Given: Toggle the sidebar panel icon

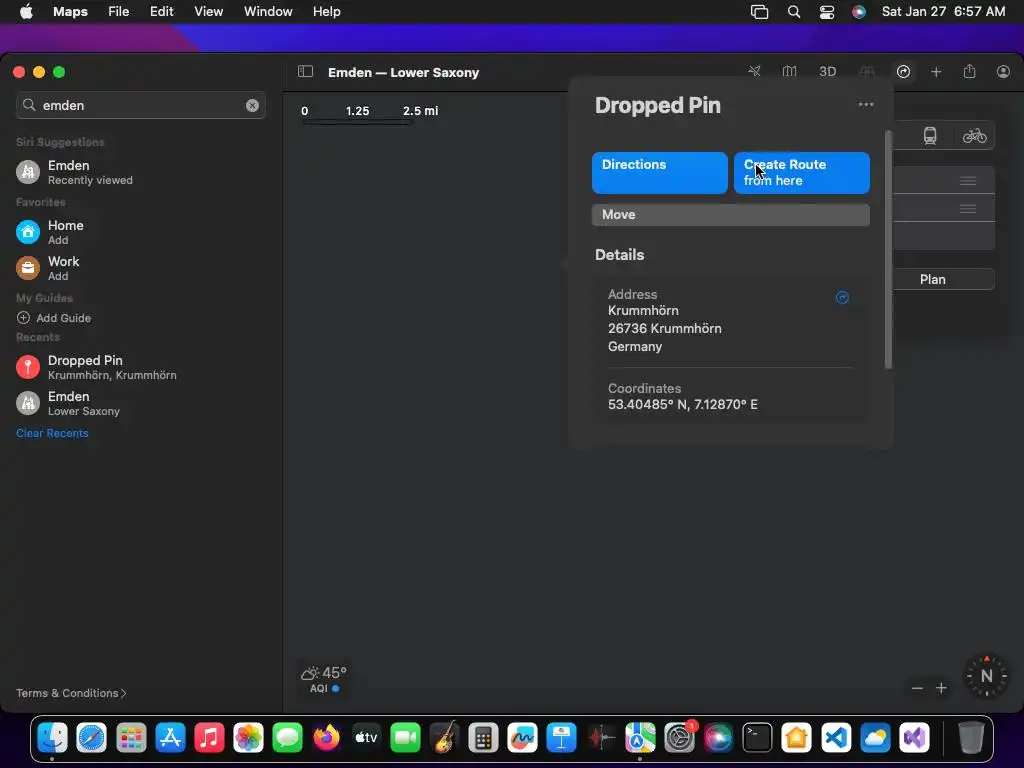Looking at the screenshot, I should point(305,72).
